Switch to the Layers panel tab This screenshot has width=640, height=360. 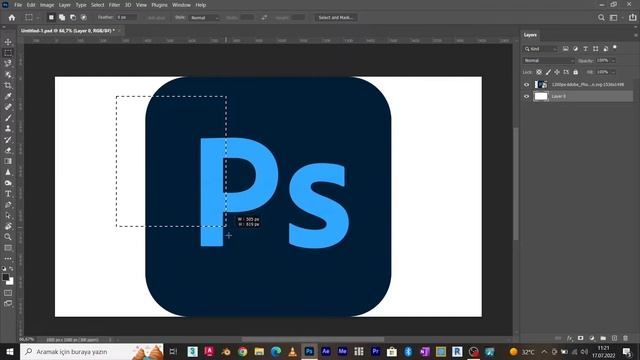pyautogui.click(x=530, y=35)
